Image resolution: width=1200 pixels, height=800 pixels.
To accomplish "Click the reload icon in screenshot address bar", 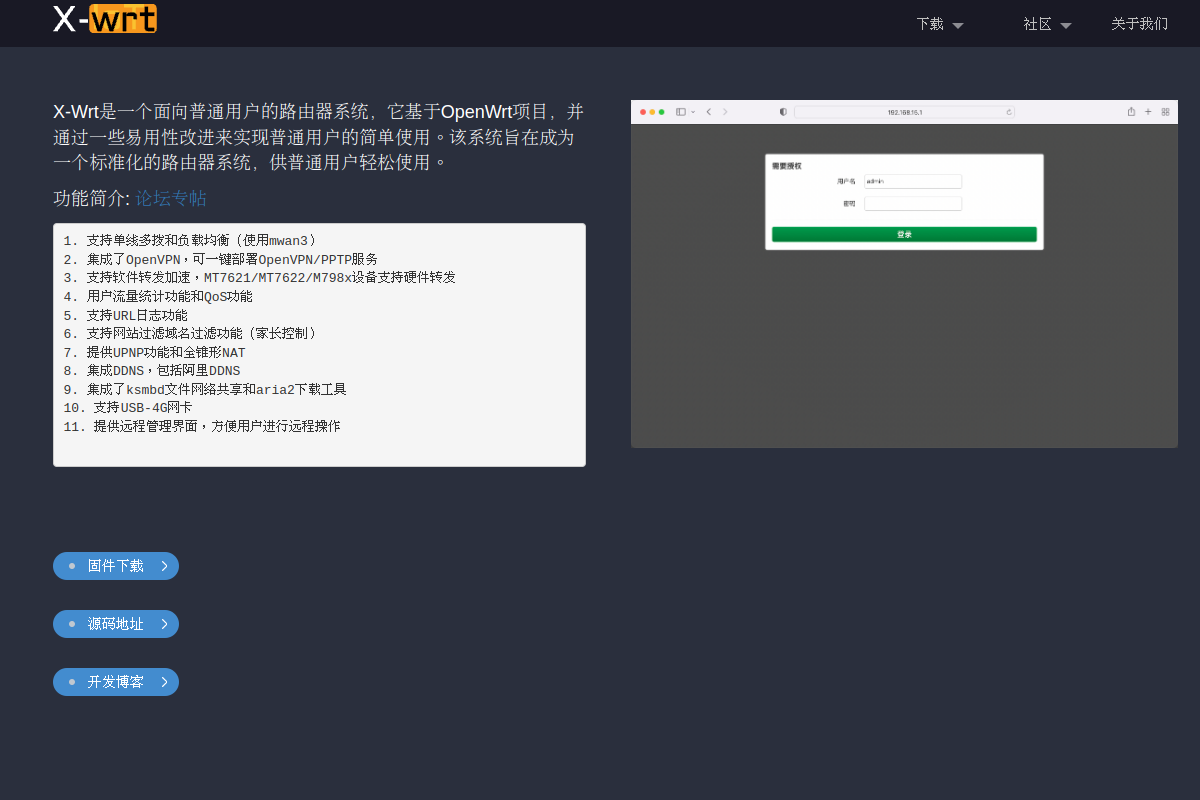I will [1009, 112].
